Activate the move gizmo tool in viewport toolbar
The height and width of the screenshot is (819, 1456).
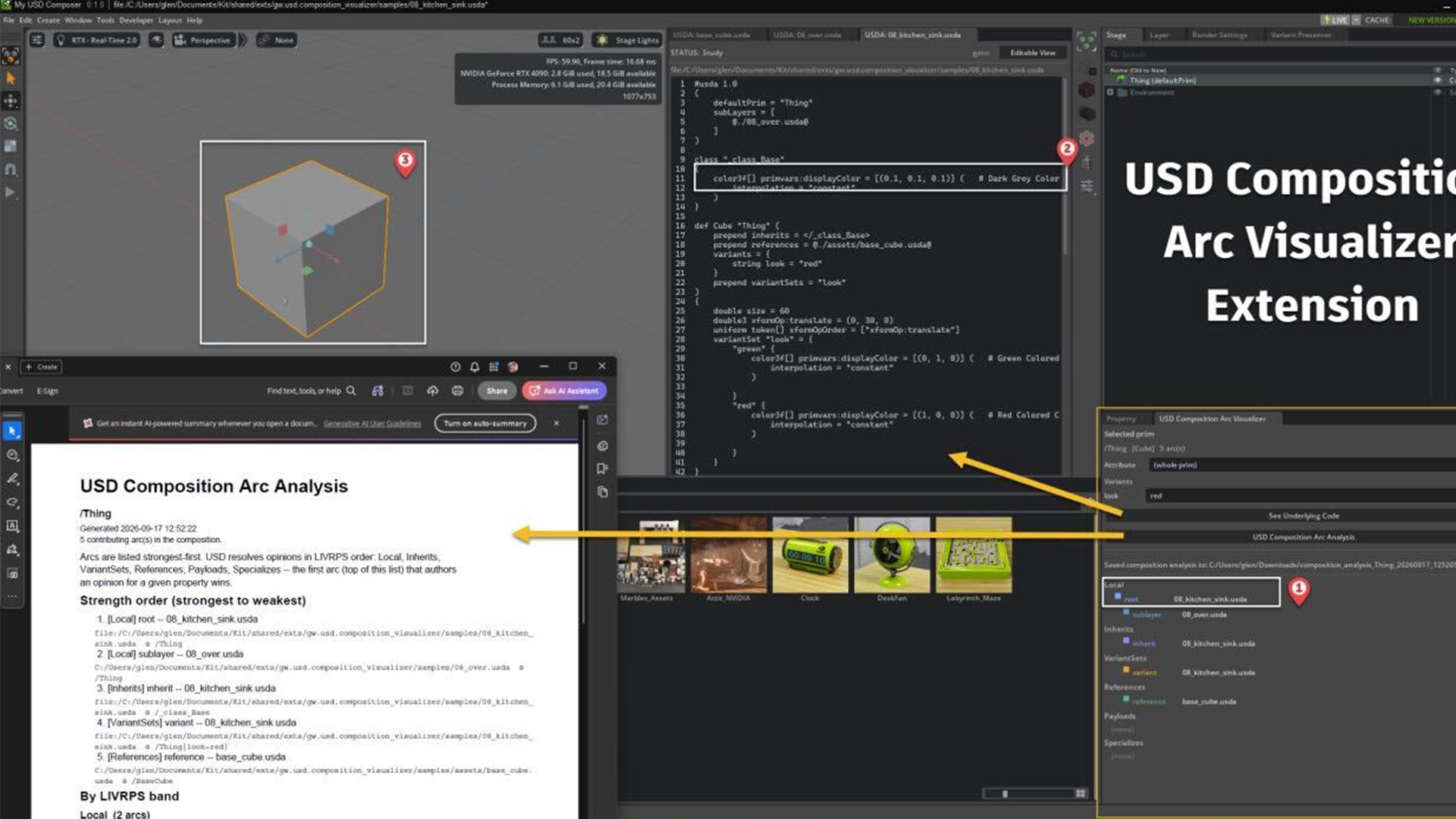(11, 101)
